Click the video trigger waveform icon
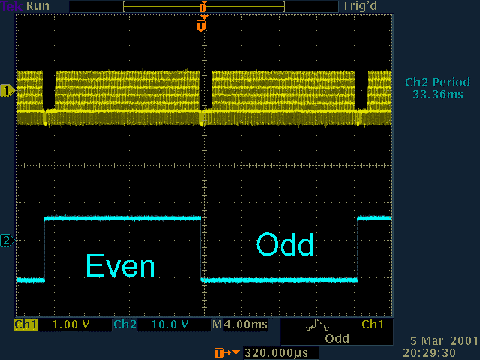This screenshot has height=360, width=480. click(x=317, y=325)
